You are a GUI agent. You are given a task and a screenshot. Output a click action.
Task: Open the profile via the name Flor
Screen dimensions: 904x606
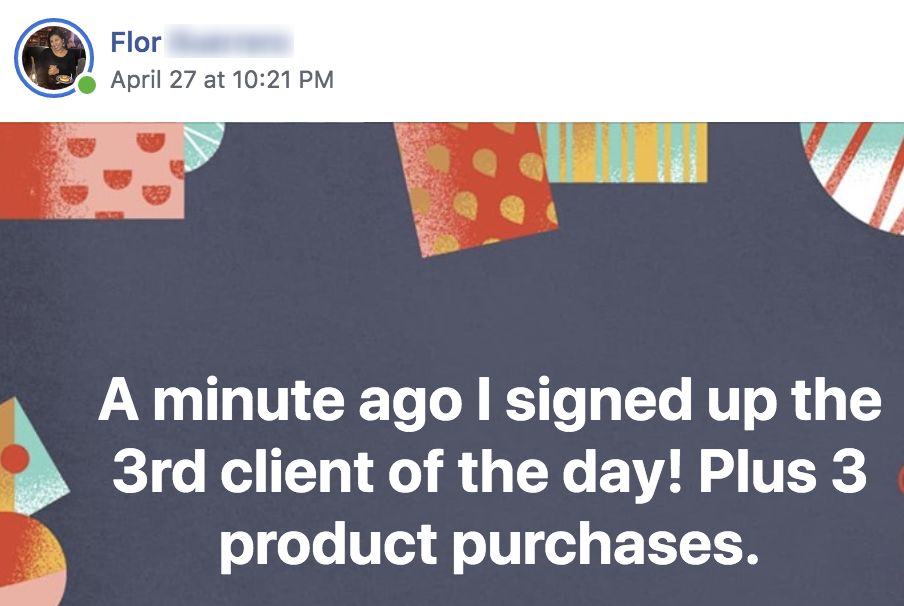point(135,43)
